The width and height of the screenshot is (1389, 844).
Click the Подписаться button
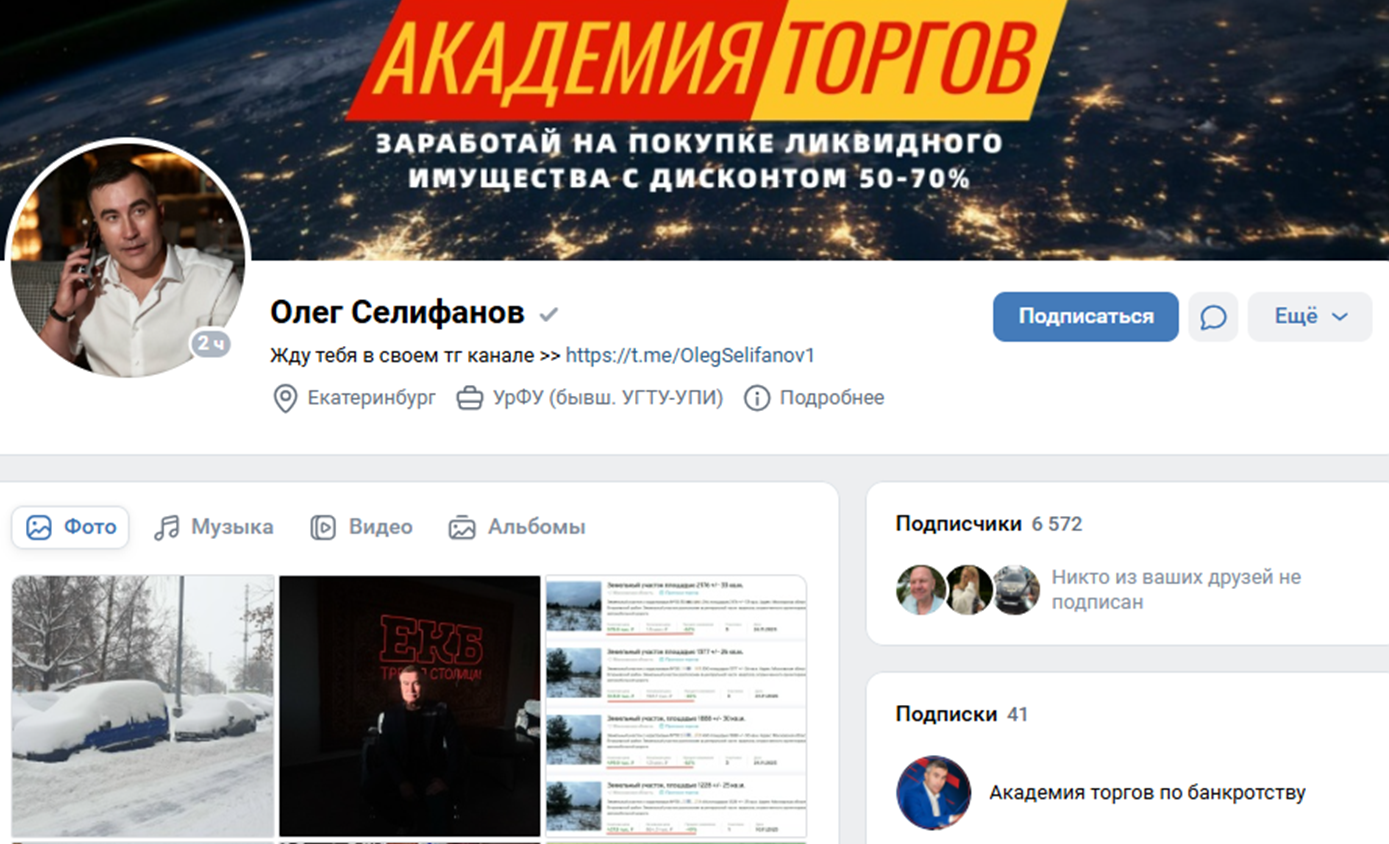tap(1085, 317)
